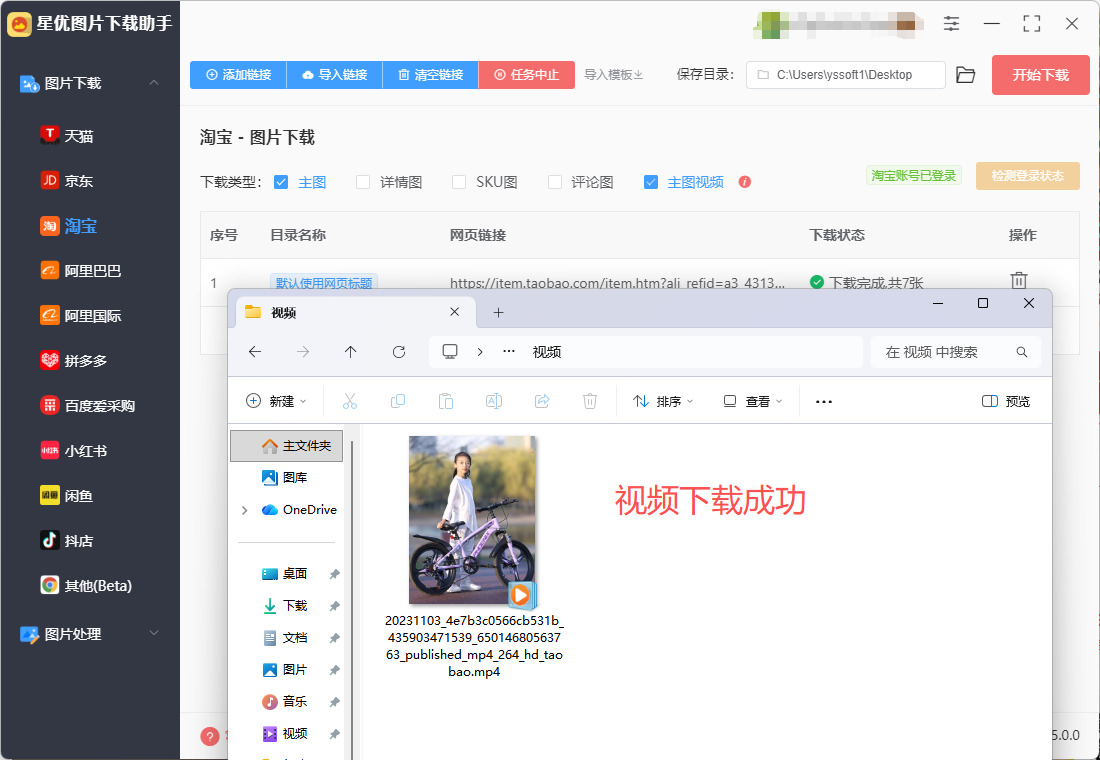Click the delete trash icon in row 1

(1018, 281)
